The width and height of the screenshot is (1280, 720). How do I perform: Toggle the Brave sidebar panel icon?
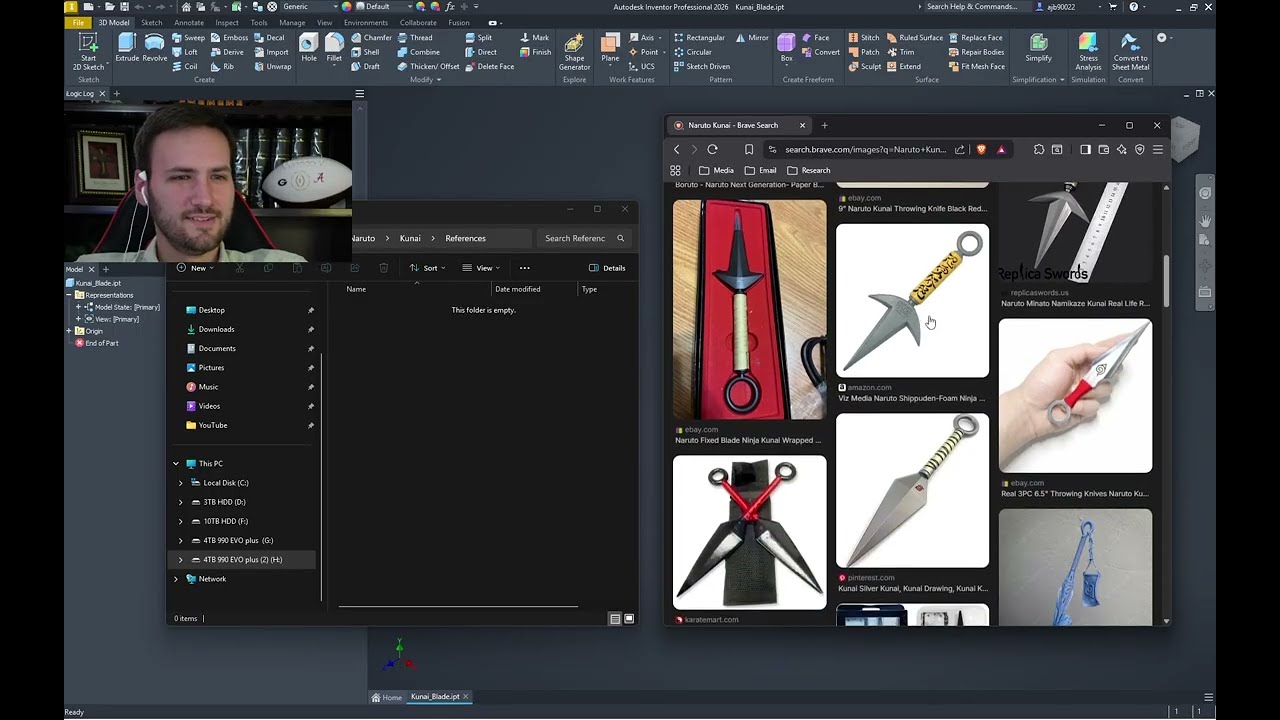point(1085,150)
